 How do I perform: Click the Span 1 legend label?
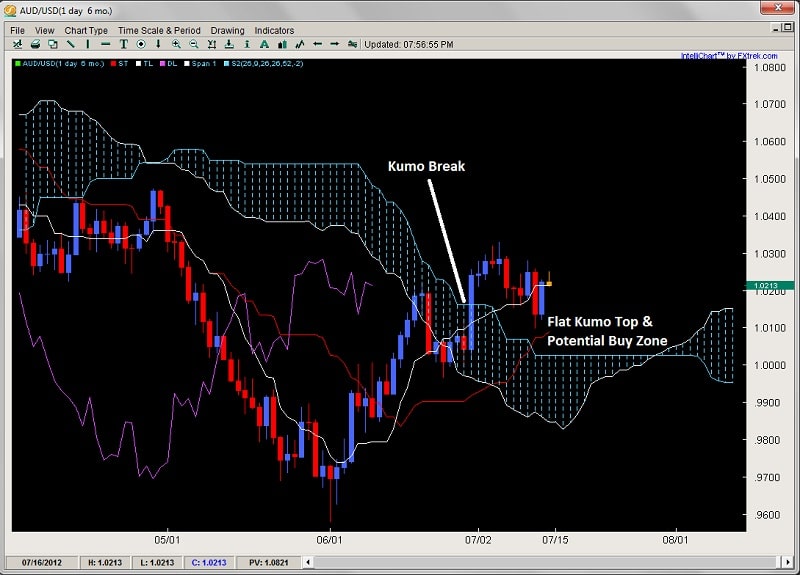[x=204, y=64]
